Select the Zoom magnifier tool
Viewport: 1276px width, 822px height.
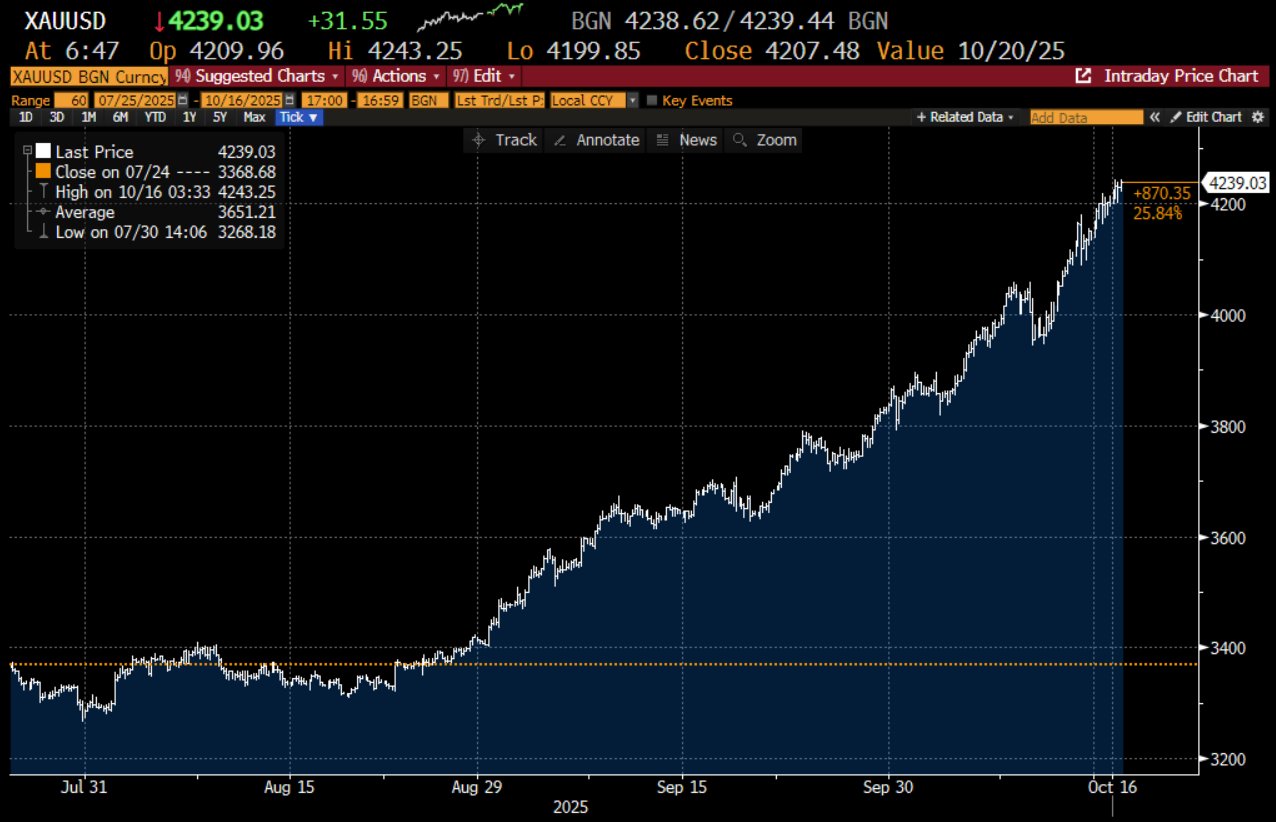765,140
